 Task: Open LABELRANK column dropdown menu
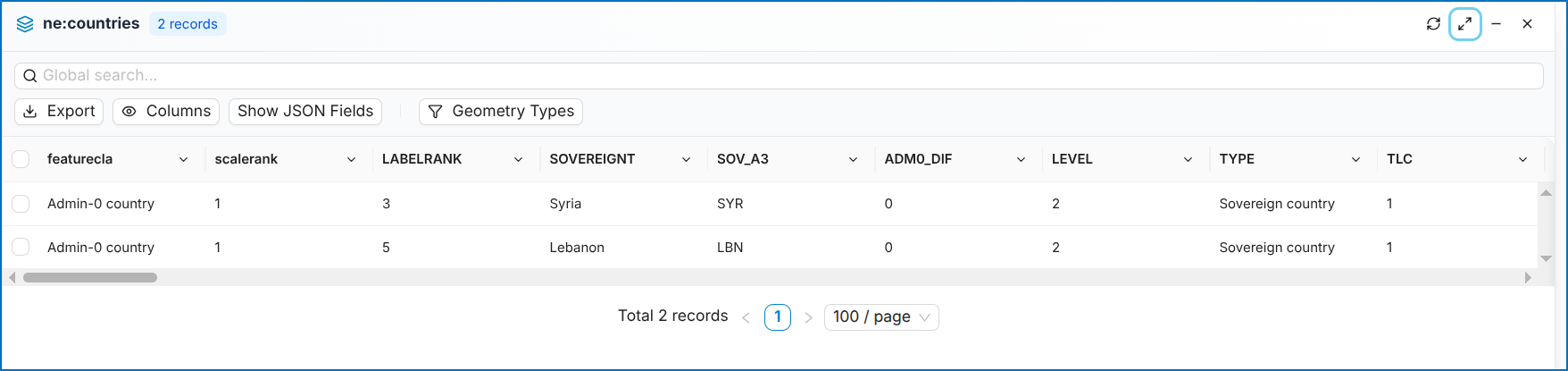(x=518, y=160)
